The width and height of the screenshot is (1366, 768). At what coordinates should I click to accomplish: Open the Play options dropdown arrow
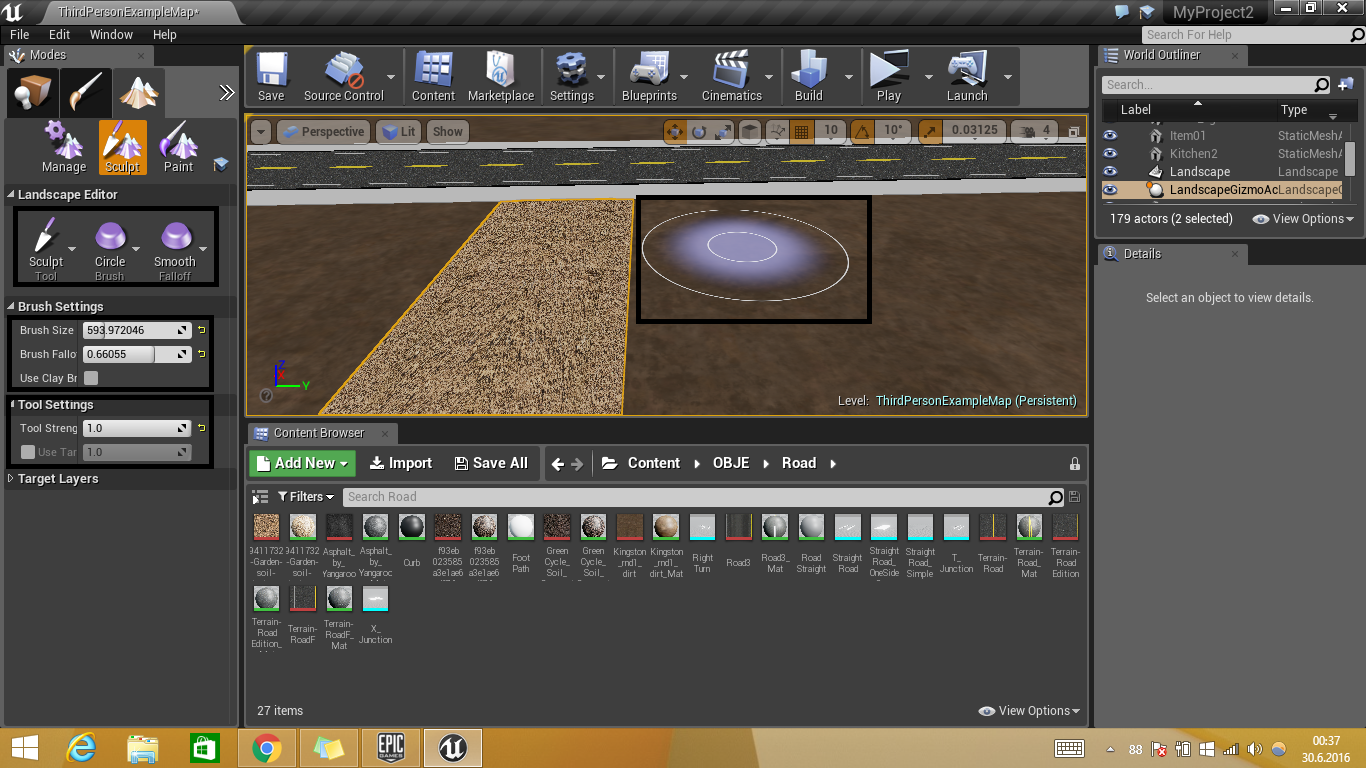click(x=928, y=77)
